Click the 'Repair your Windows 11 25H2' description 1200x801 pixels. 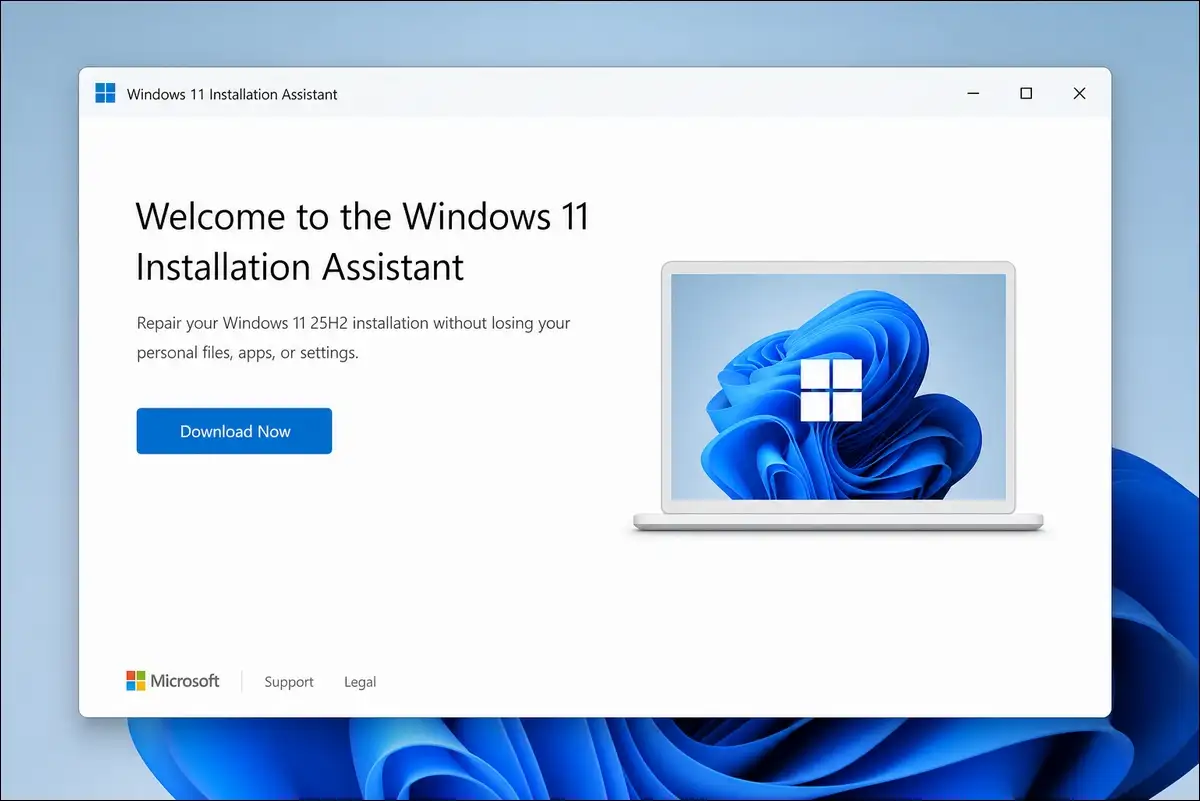(x=353, y=338)
